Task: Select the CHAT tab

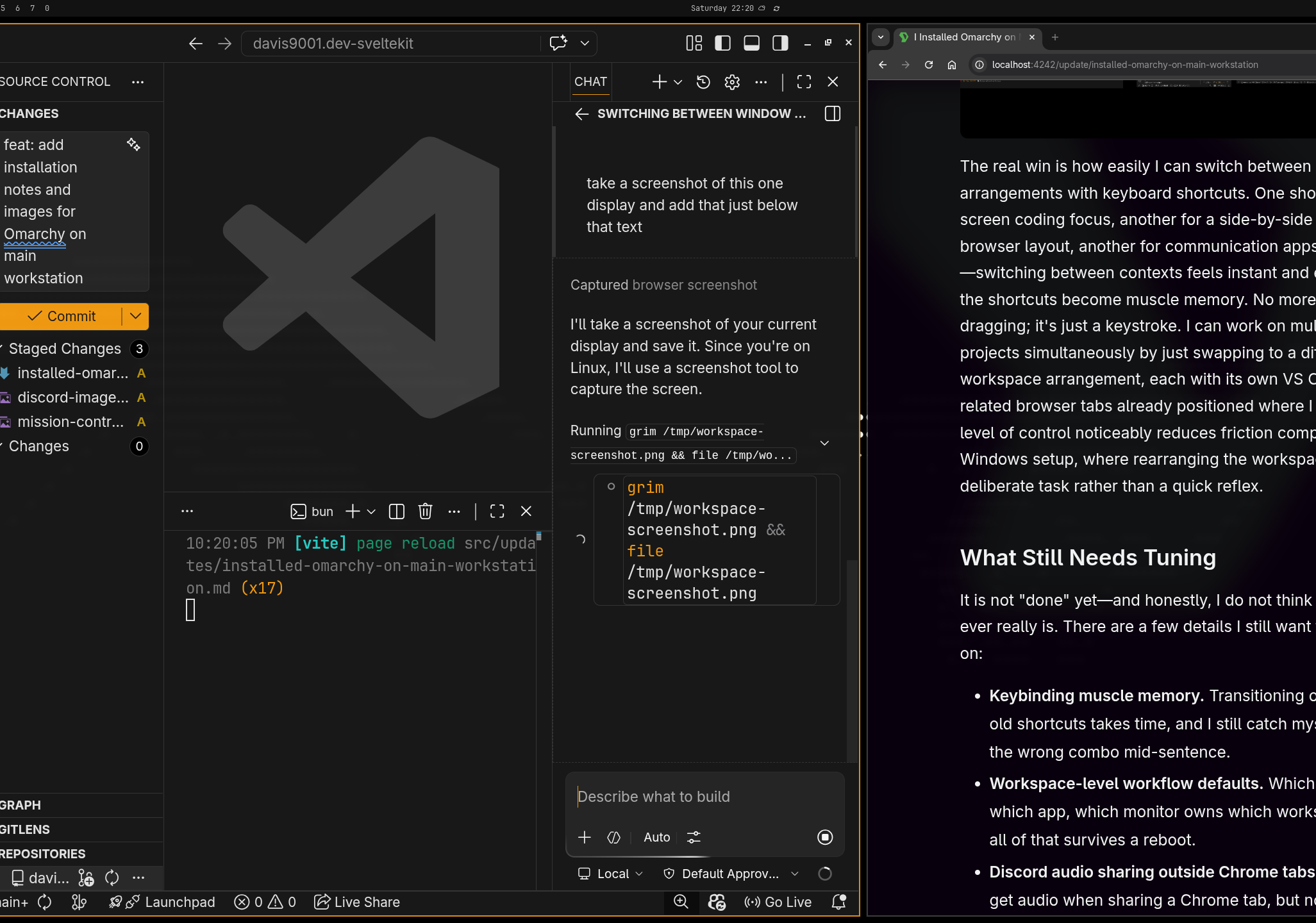Action: click(590, 81)
